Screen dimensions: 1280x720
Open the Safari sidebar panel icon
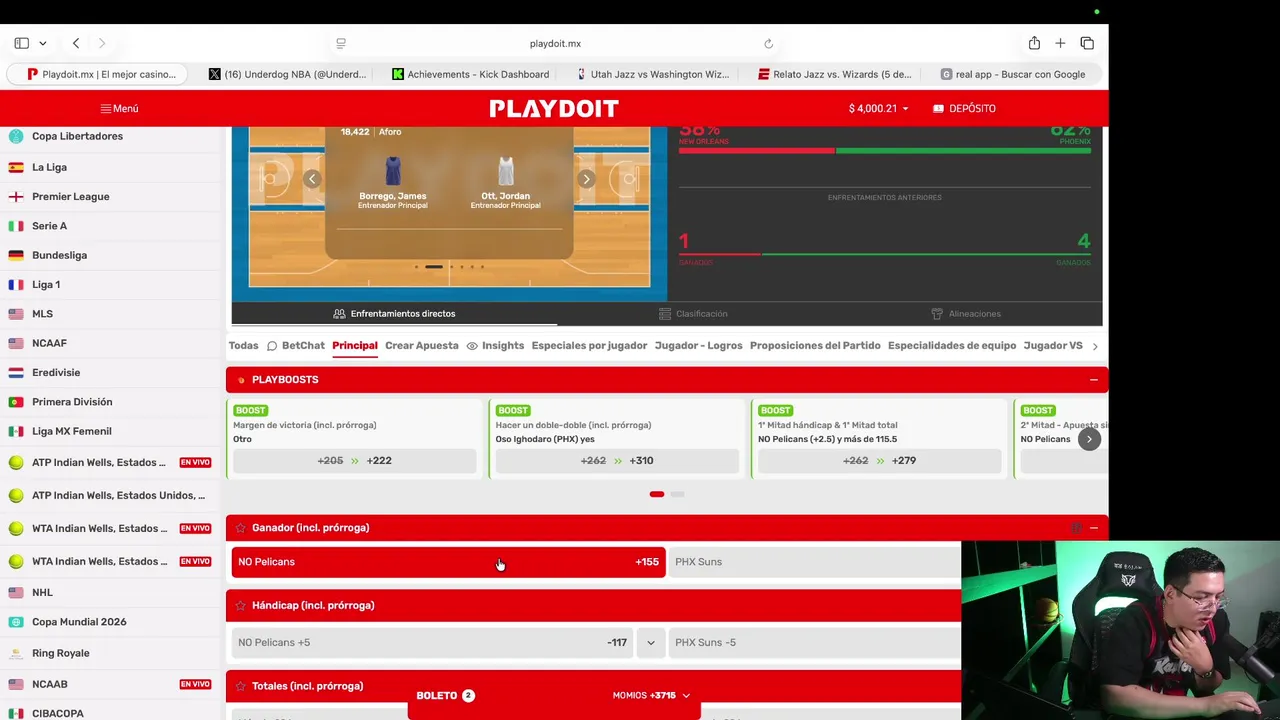21,43
